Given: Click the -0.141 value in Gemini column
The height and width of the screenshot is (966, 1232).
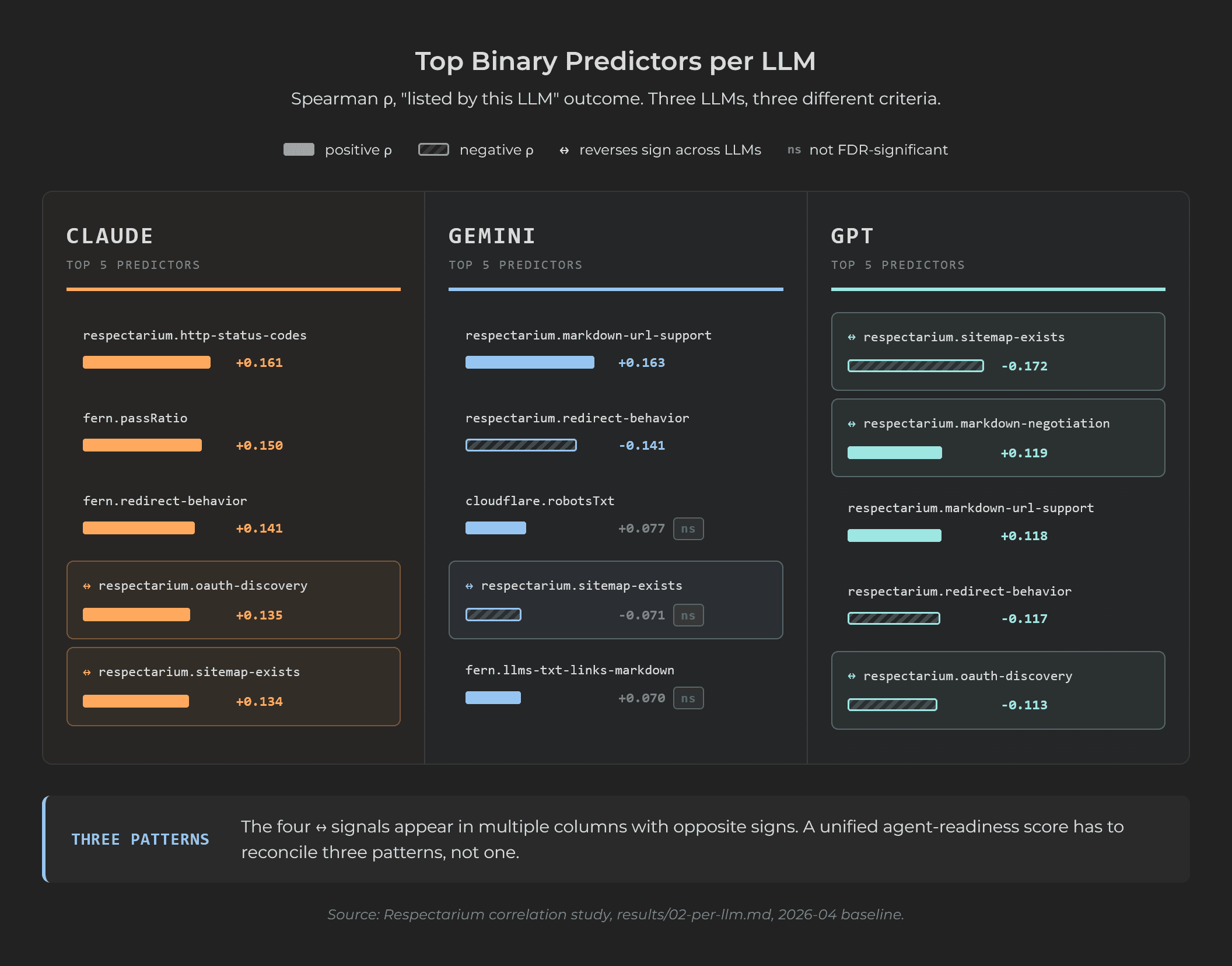Looking at the screenshot, I should pyautogui.click(x=642, y=446).
